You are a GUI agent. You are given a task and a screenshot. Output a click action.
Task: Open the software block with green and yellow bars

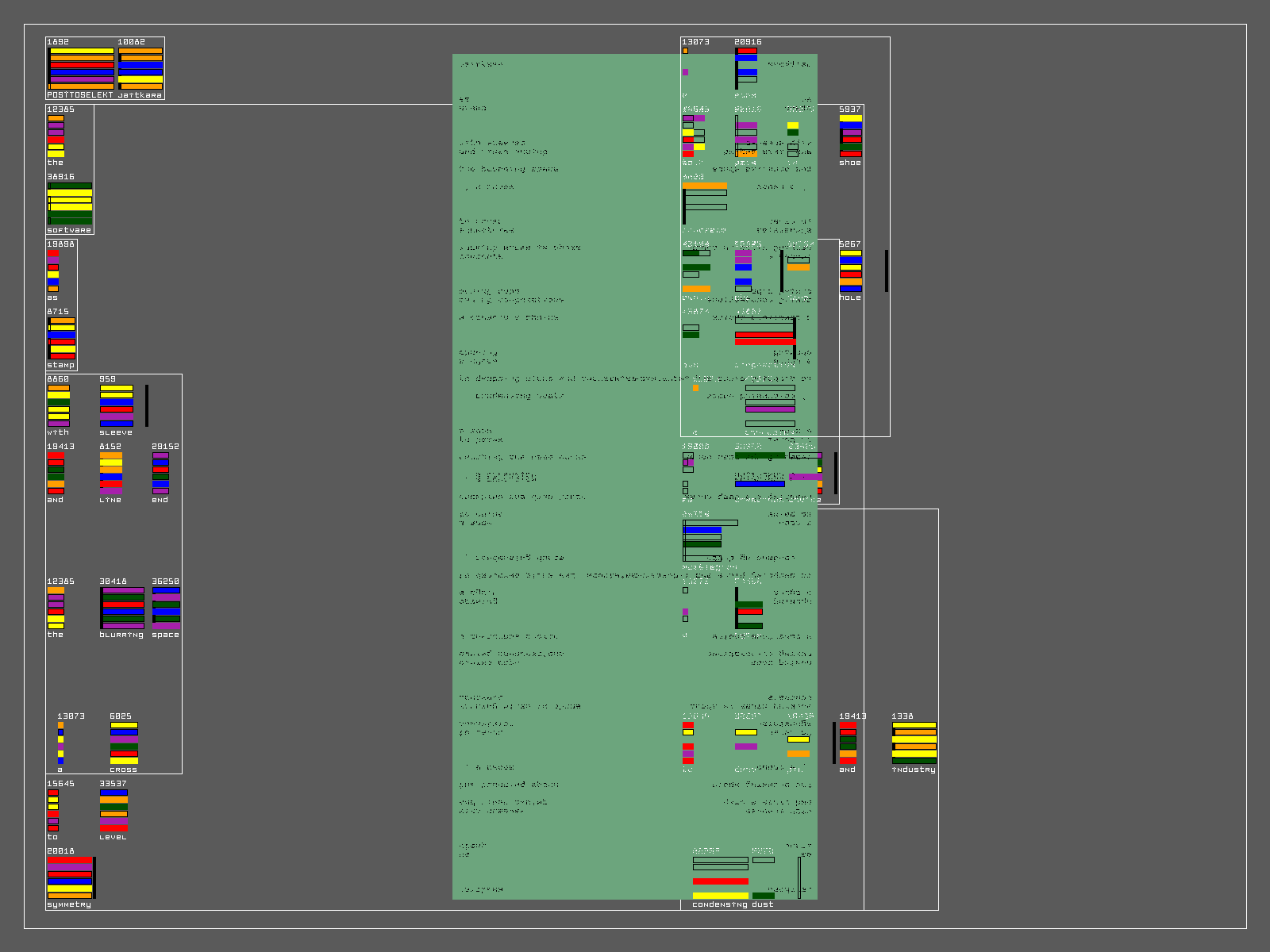(x=70, y=204)
